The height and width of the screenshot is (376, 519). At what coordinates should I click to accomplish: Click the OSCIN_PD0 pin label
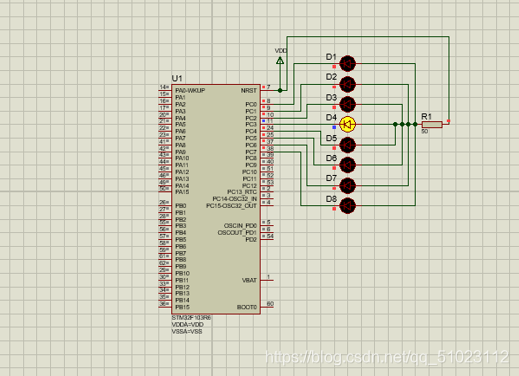[240, 226]
